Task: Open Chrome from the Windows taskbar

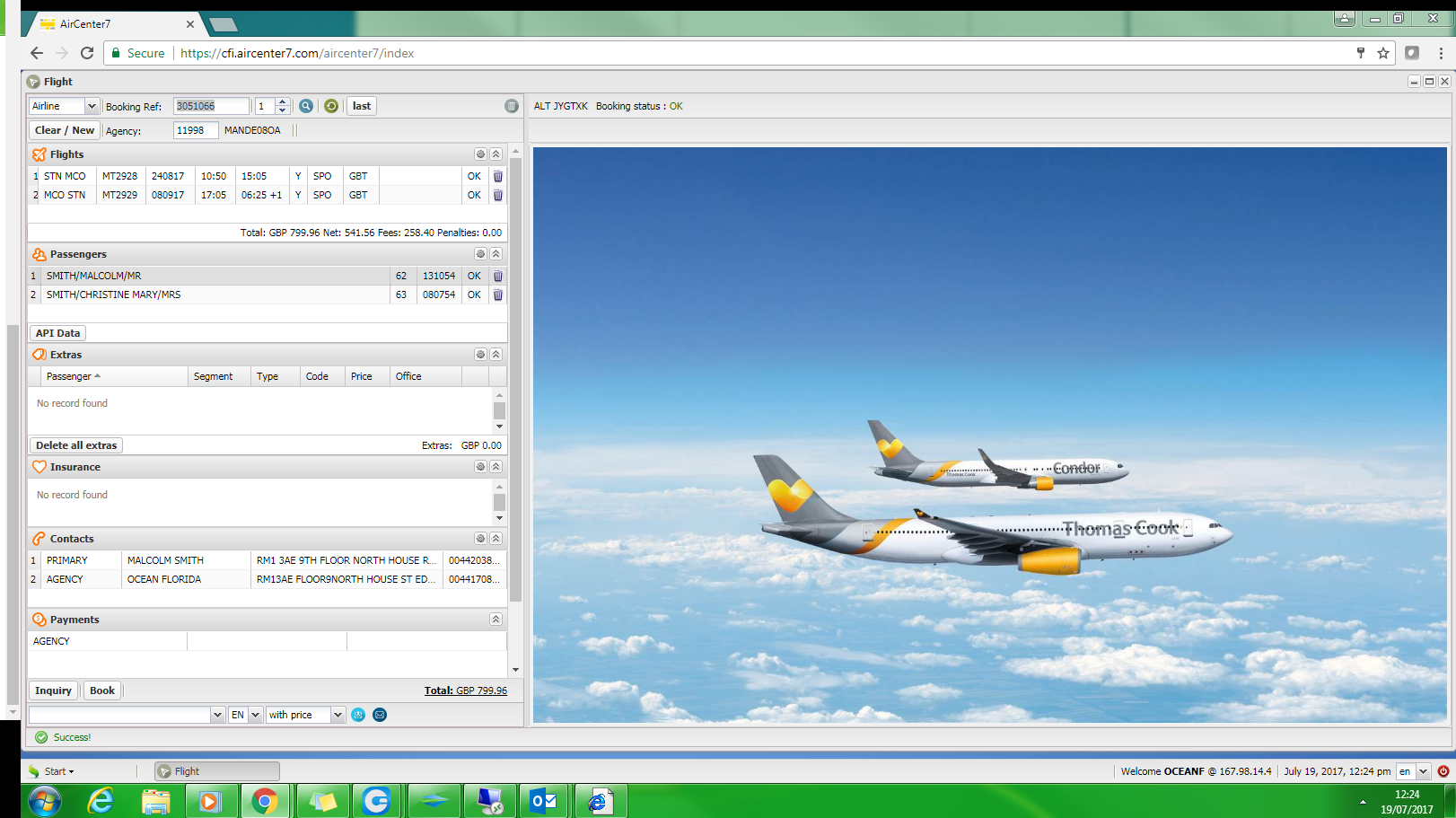Action: tap(265, 801)
